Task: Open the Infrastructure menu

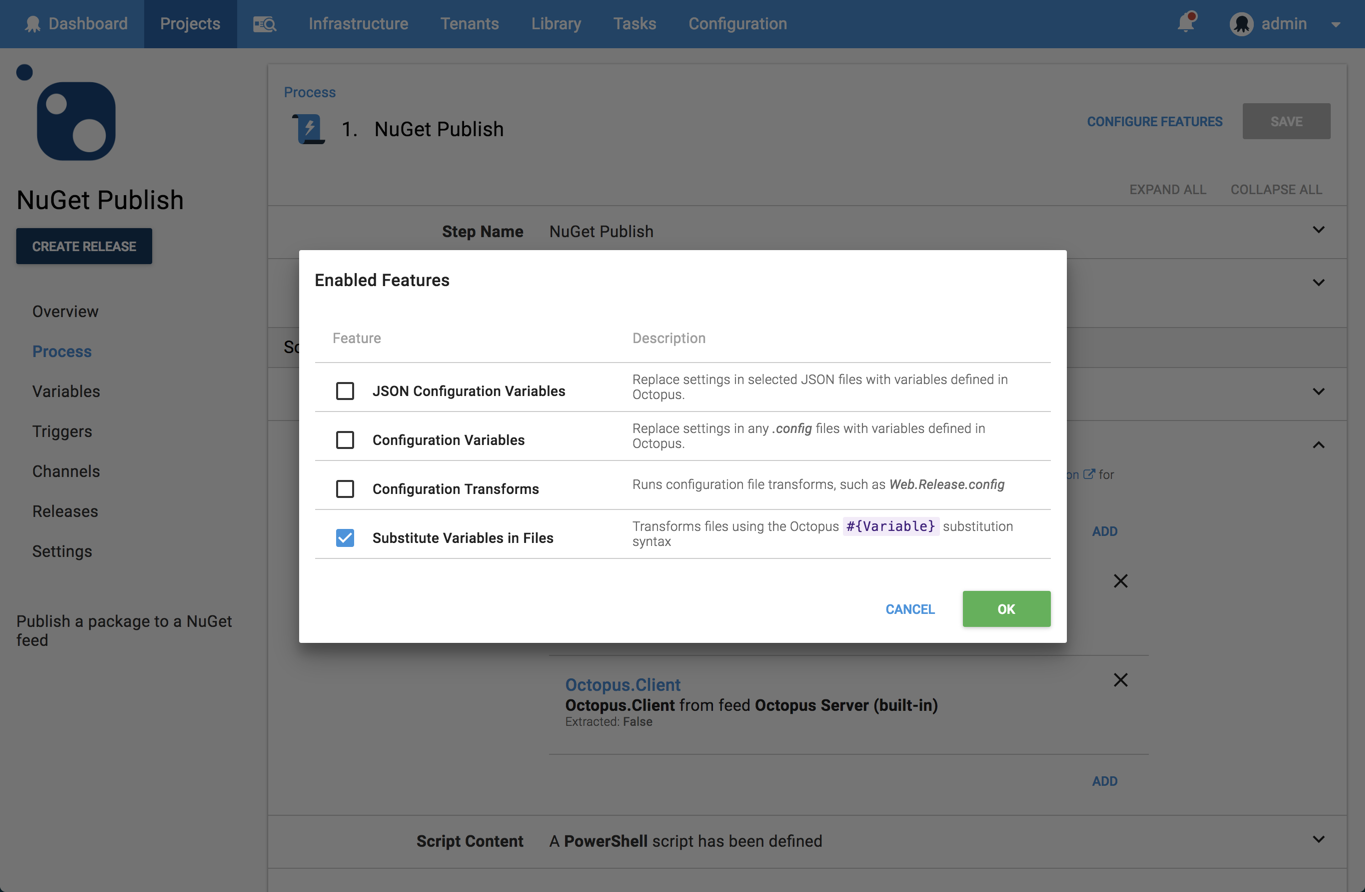Action: click(358, 24)
